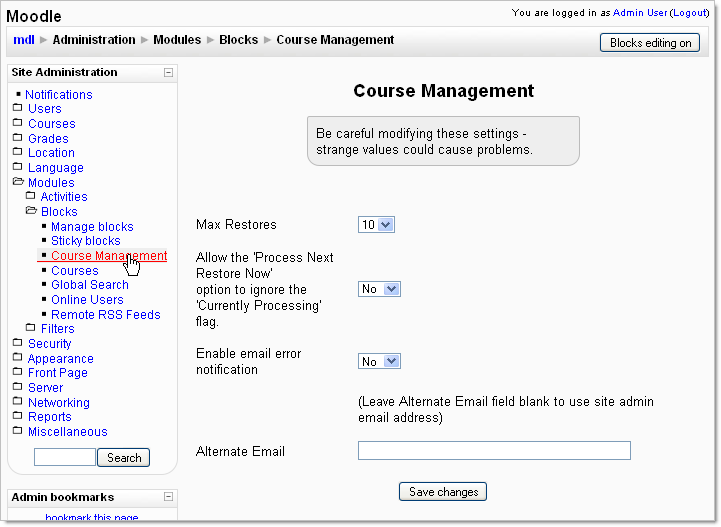721x527 pixels.
Task: Expand the Activities tree item
Action: (64, 197)
